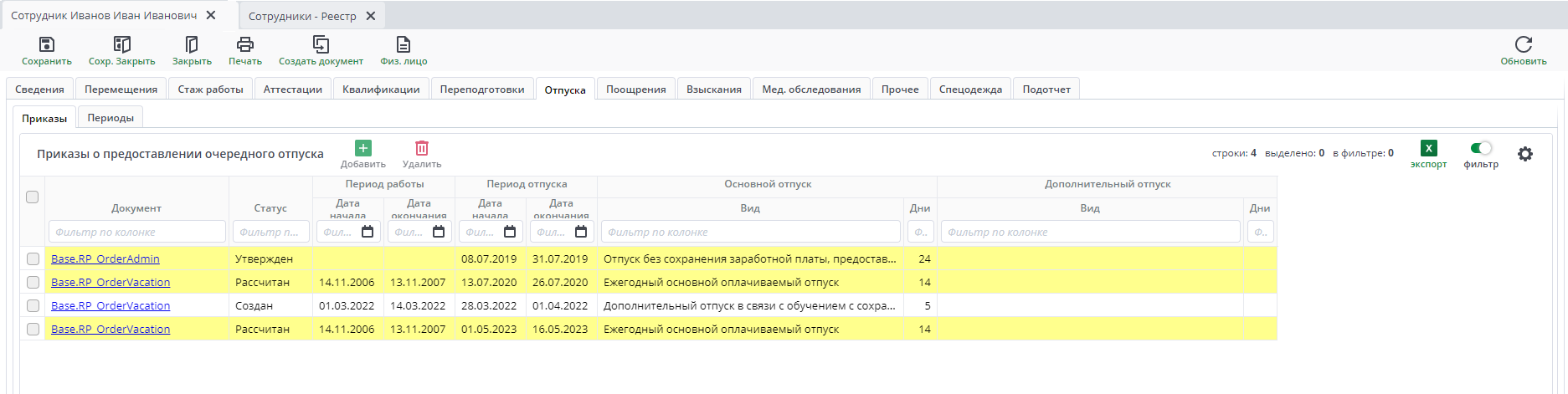Open the Перемещения tab

pyautogui.click(x=121, y=89)
